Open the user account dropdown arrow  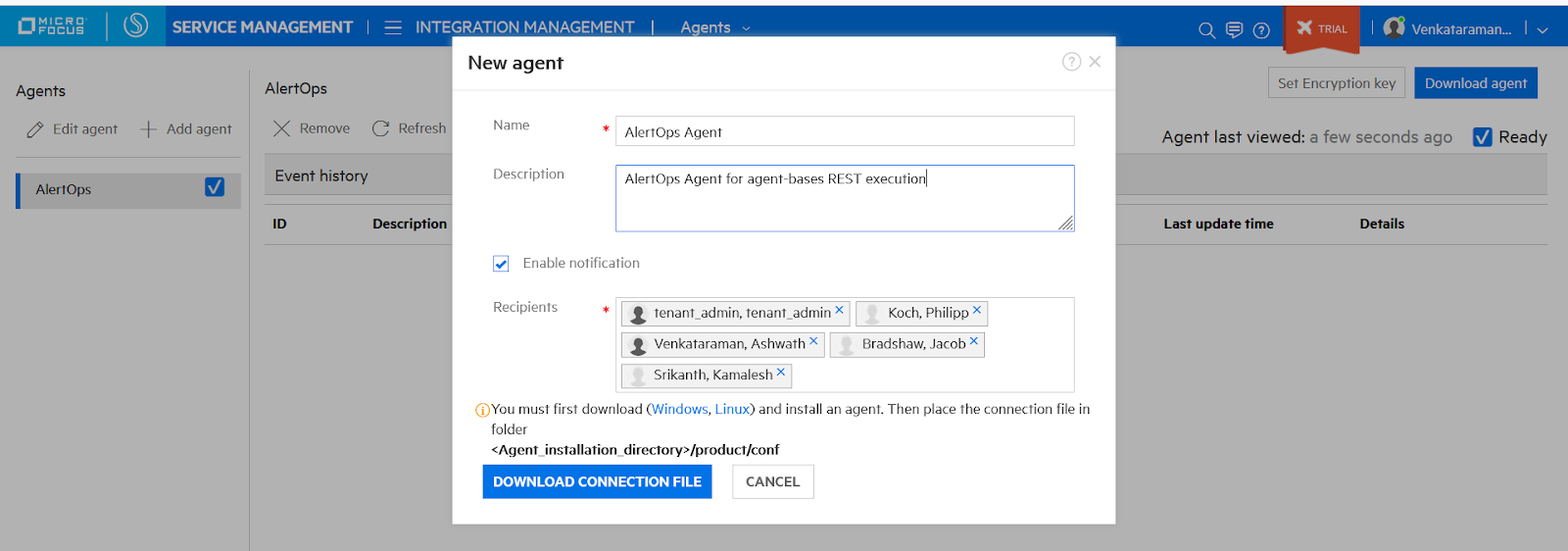pos(1543,30)
